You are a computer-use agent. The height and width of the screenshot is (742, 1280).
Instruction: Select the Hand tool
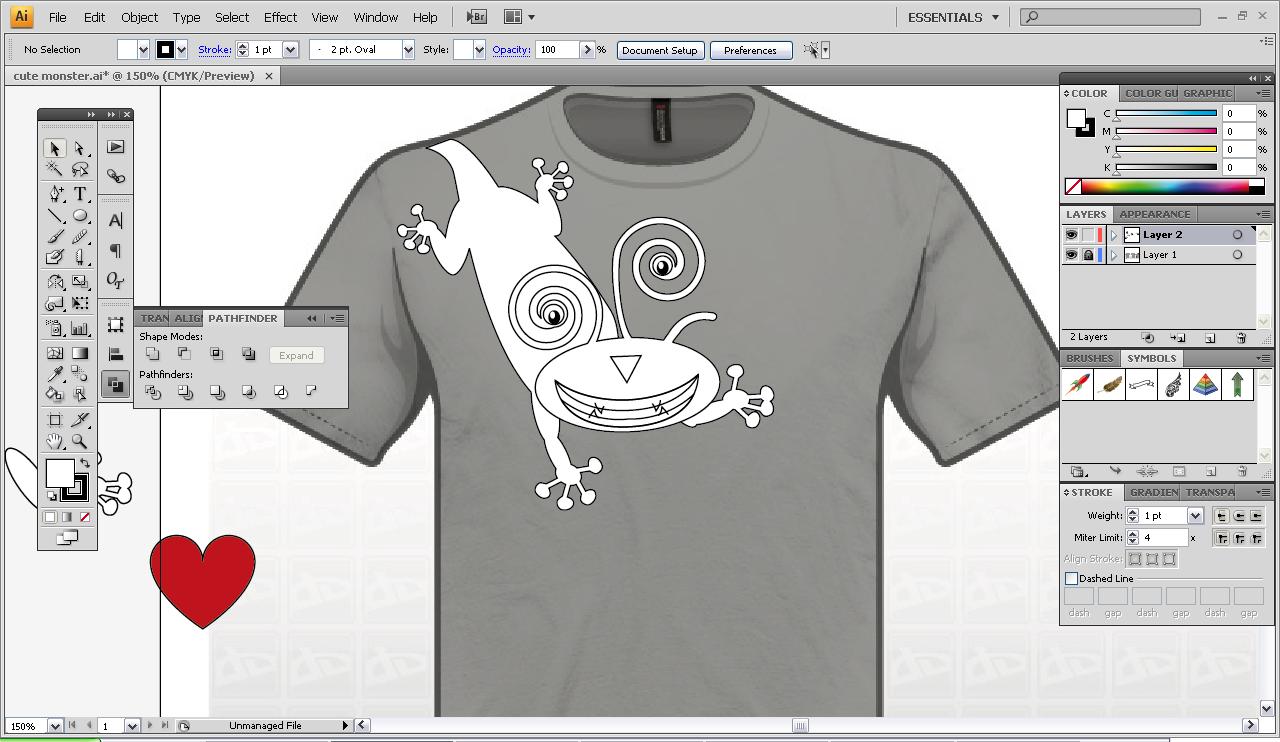pyautogui.click(x=55, y=441)
